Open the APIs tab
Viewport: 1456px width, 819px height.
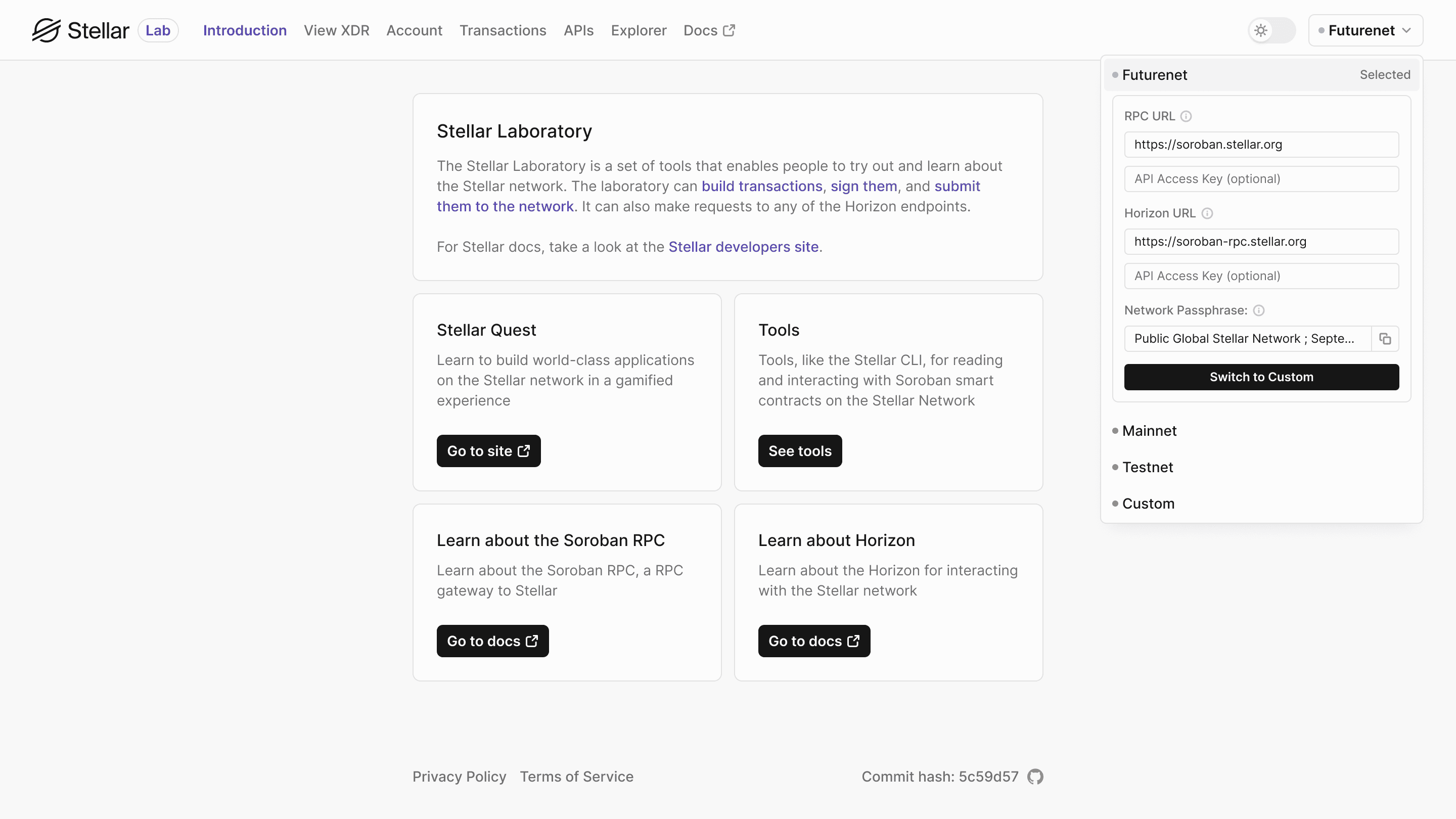point(579,30)
